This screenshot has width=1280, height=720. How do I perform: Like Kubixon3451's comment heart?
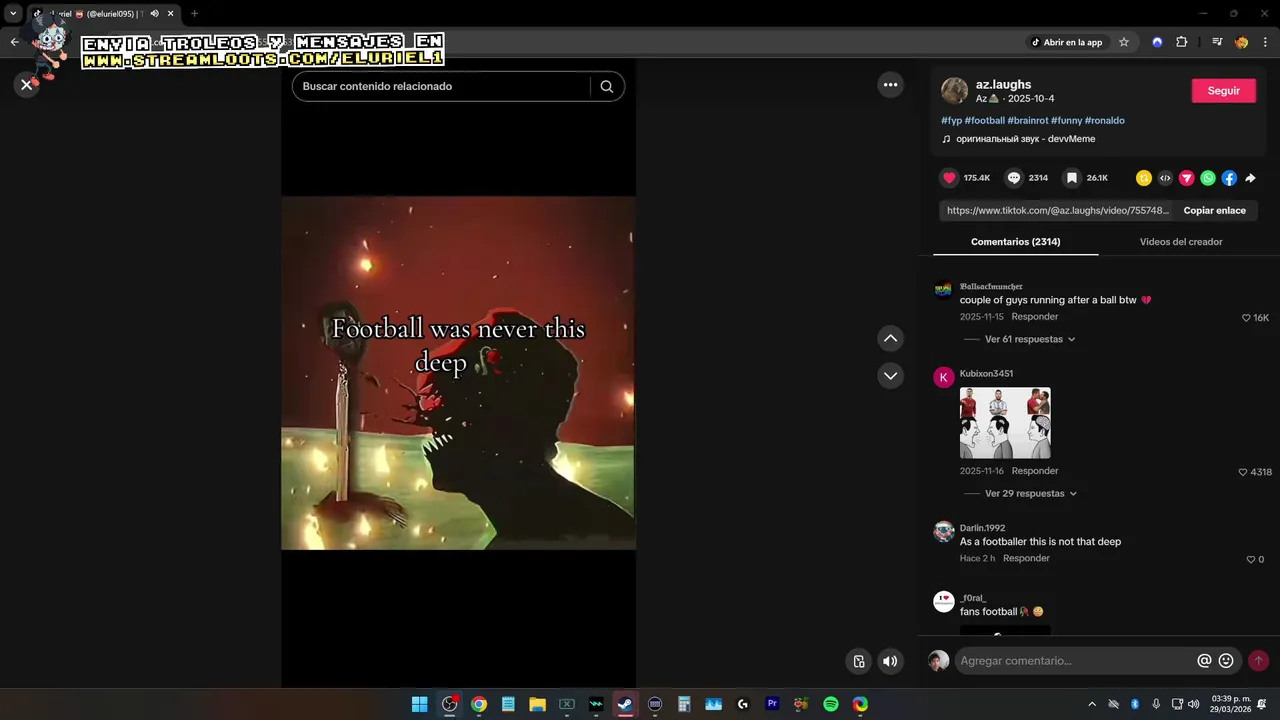coord(1243,472)
